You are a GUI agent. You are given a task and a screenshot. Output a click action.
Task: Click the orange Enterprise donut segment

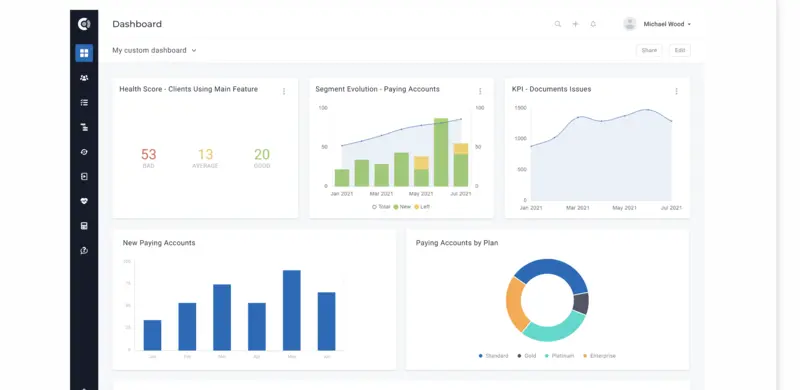point(515,305)
